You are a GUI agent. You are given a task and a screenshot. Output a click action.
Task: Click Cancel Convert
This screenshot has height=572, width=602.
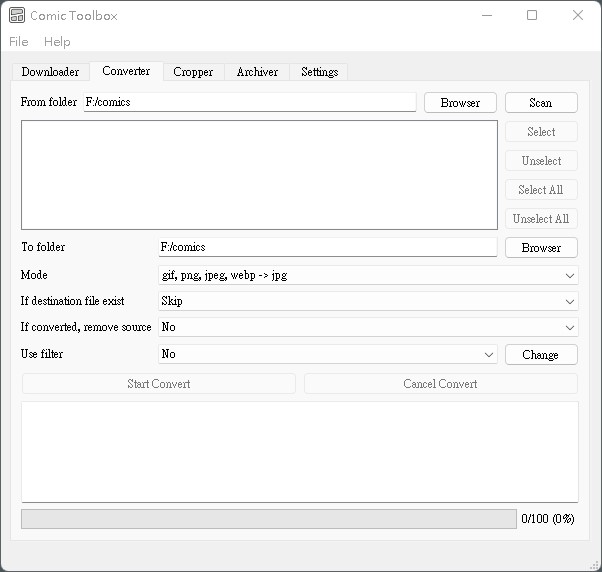pos(441,384)
